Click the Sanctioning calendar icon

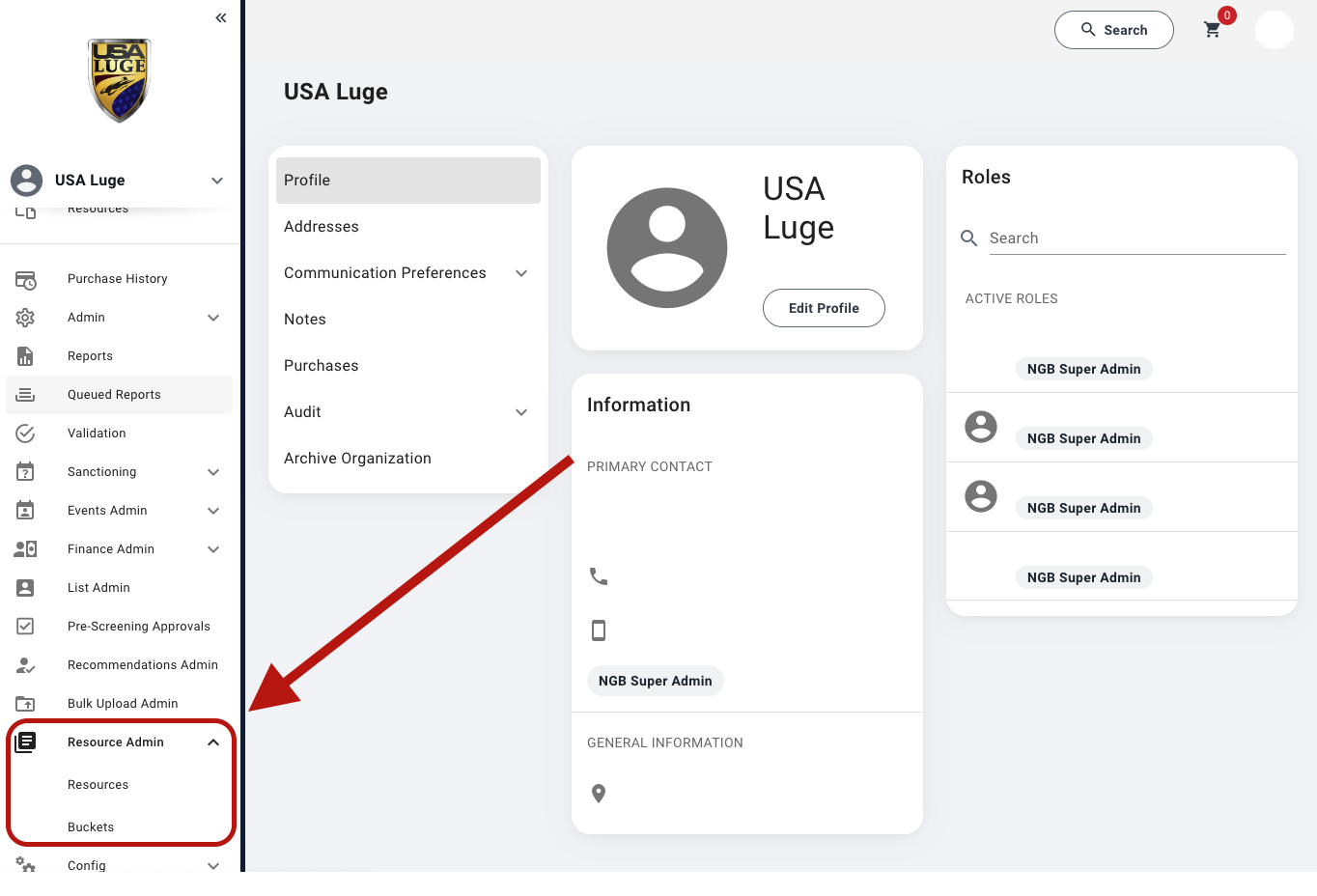pos(26,472)
